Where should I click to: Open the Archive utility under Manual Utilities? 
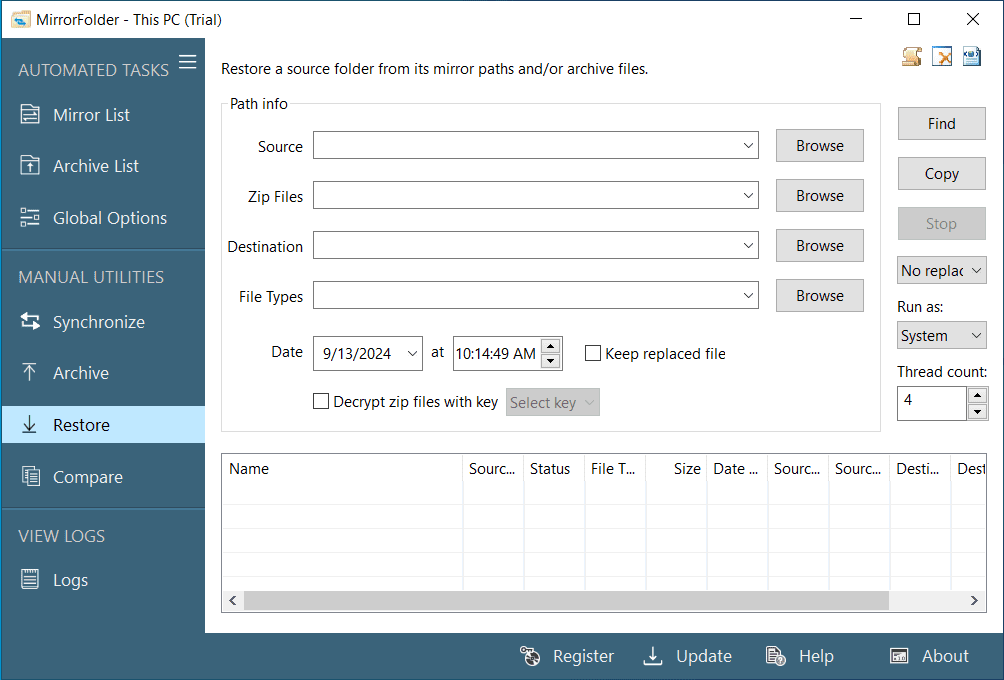pos(102,373)
